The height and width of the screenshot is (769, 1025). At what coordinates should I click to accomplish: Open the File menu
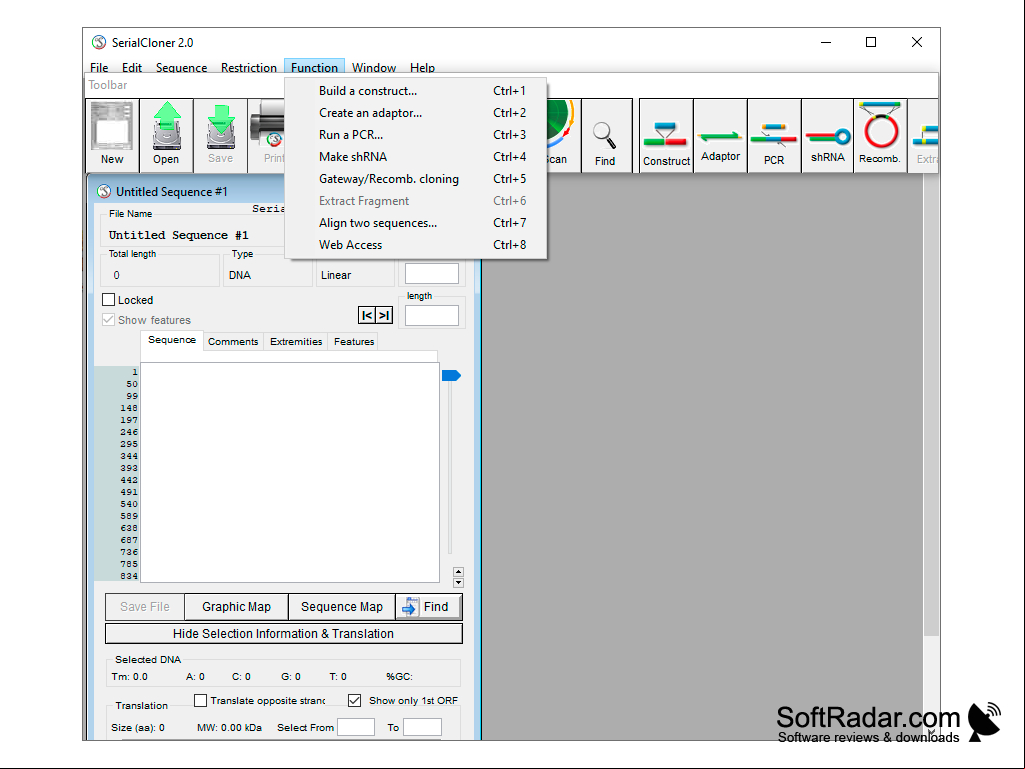[x=99, y=67]
